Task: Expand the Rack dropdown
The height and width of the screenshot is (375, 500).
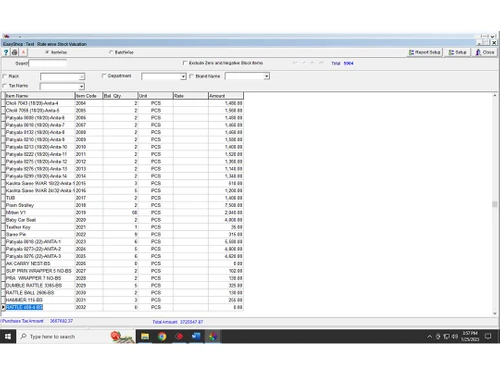Action: 82,77
